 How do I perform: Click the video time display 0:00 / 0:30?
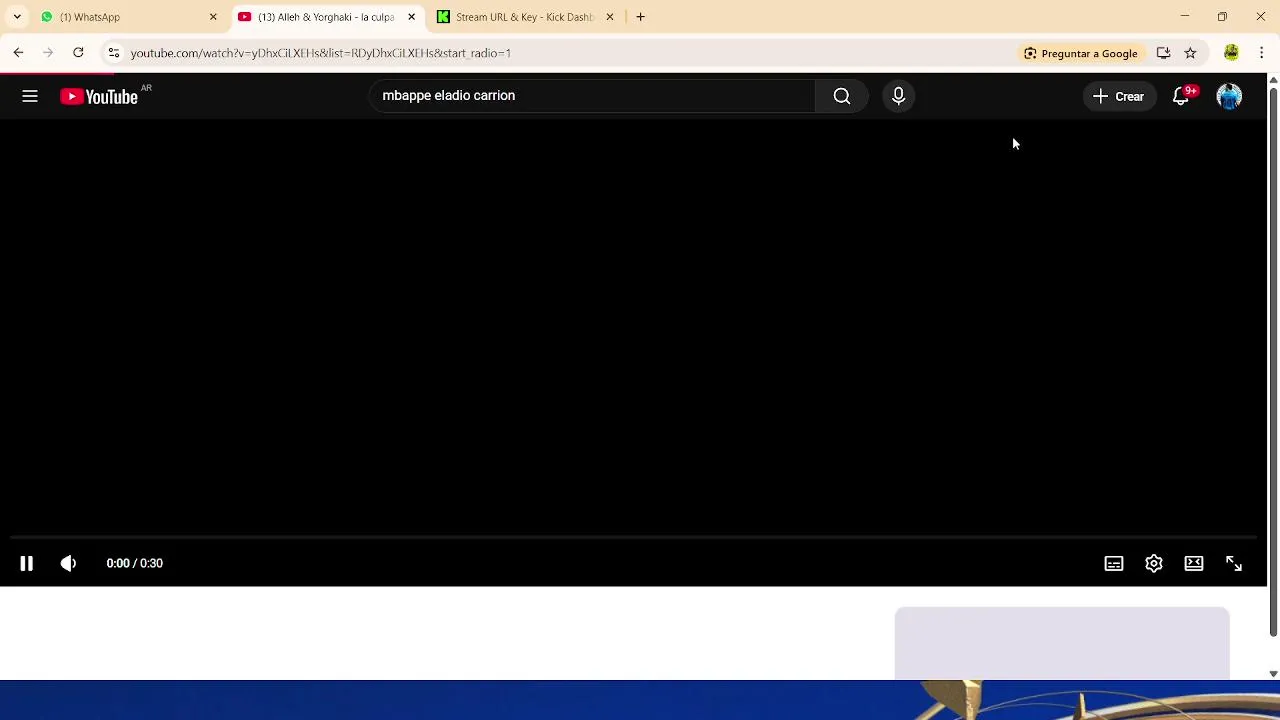pos(135,564)
